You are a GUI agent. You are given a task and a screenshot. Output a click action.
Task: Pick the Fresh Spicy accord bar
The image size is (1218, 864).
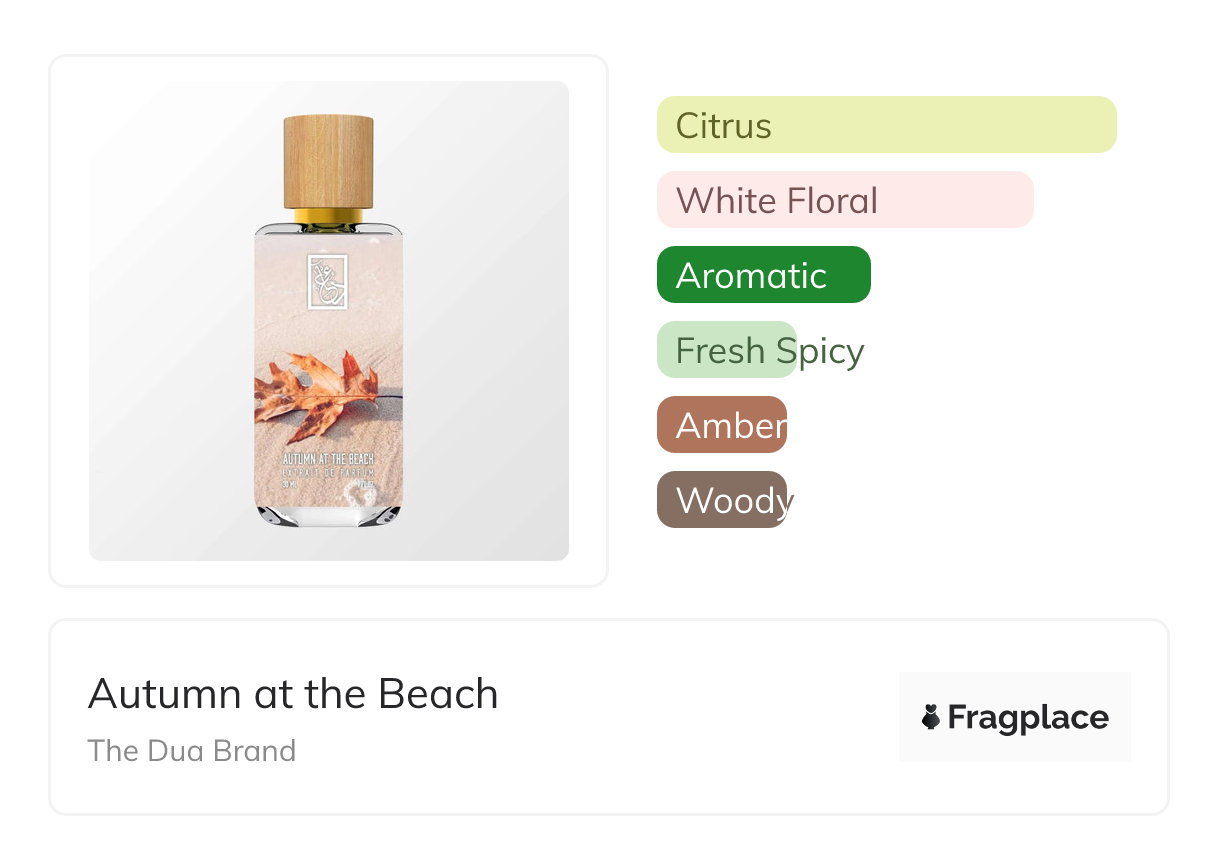pyautogui.click(x=727, y=350)
